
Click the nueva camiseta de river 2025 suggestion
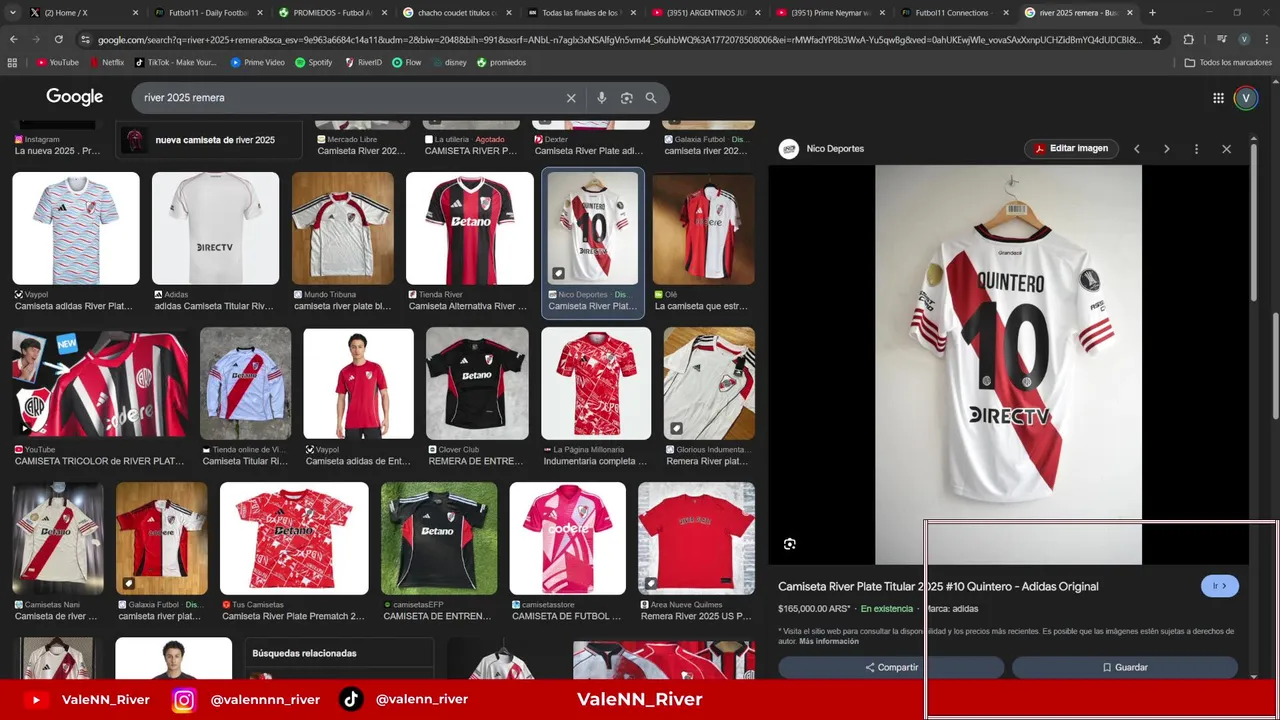point(209,140)
